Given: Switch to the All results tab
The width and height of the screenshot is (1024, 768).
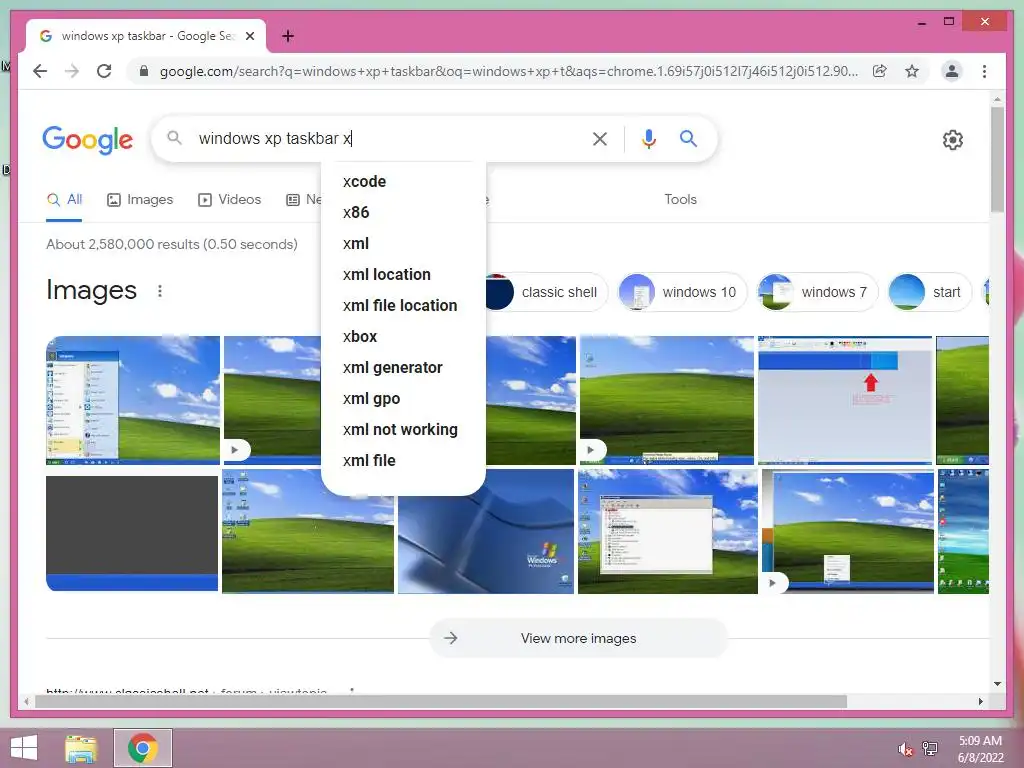Looking at the screenshot, I should click(x=64, y=200).
